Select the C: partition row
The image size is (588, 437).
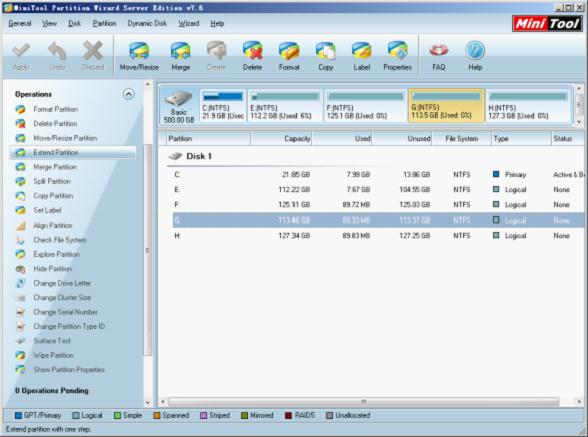378,175
